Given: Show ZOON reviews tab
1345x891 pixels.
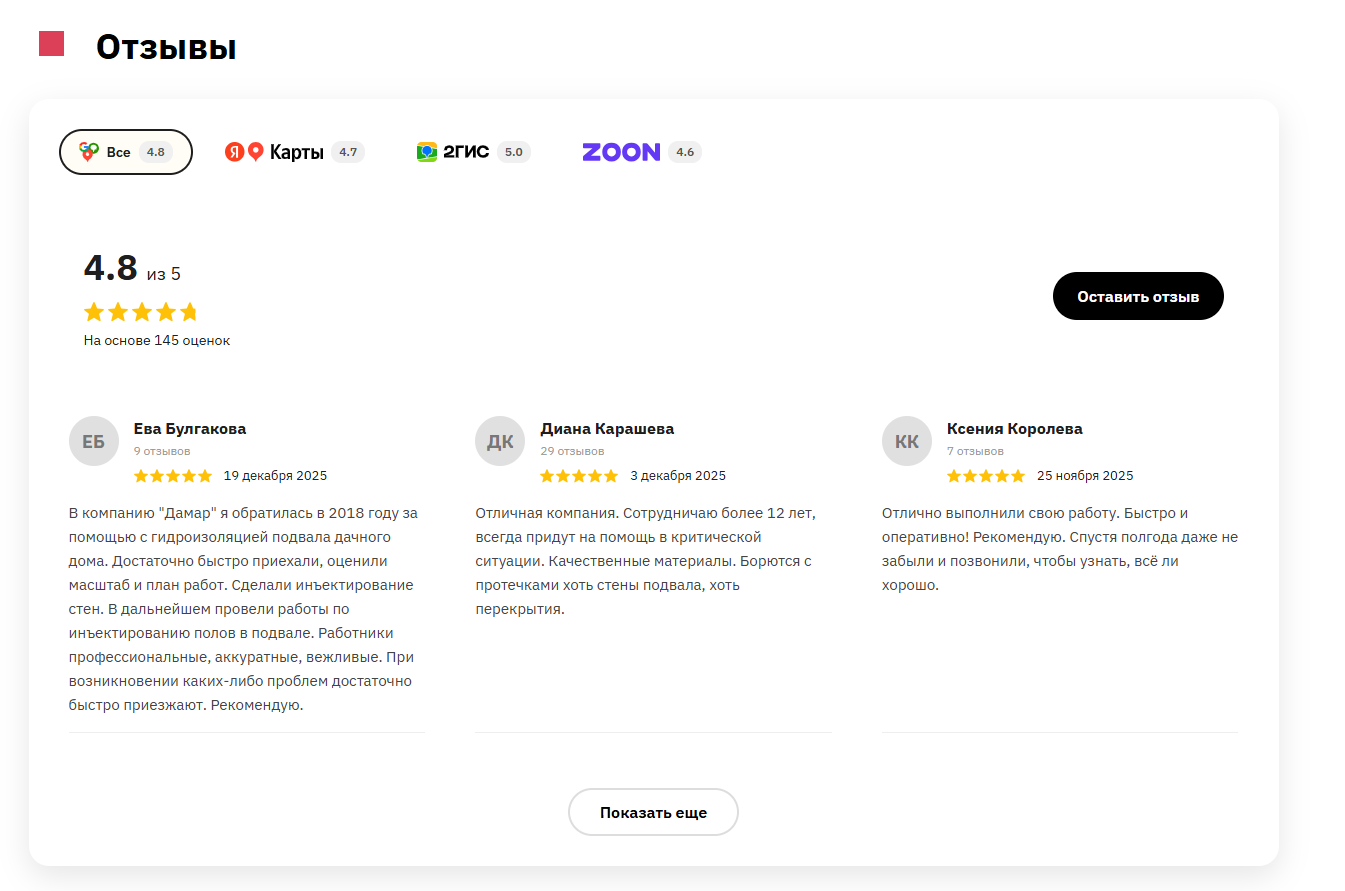Looking at the screenshot, I should [x=642, y=152].
